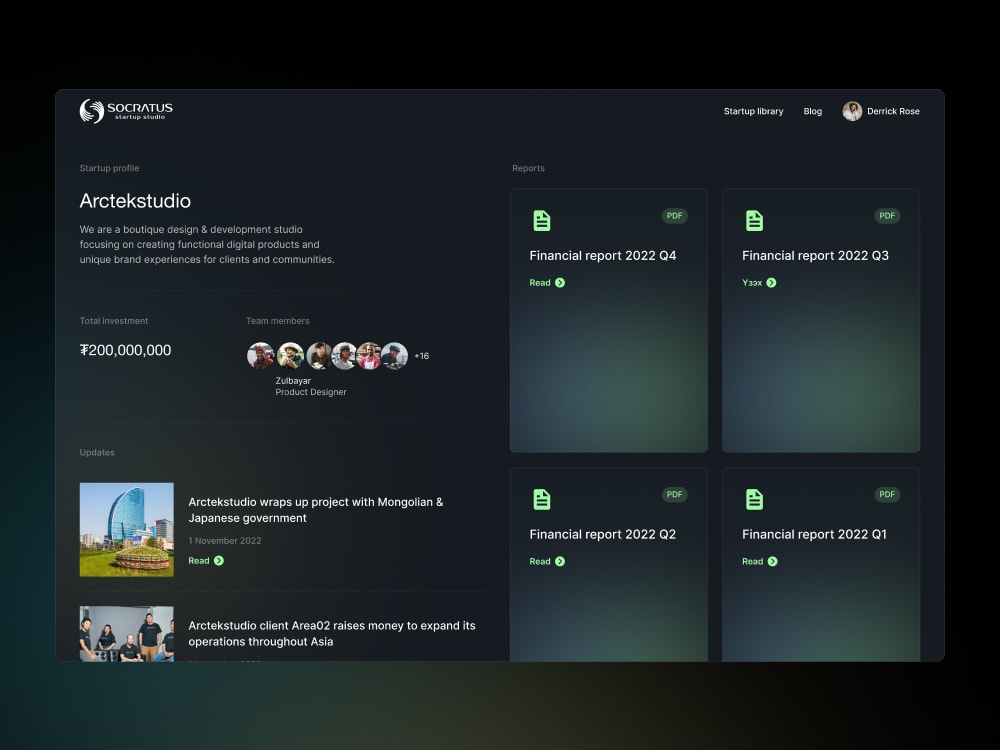The width and height of the screenshot is (1000, 750).
Task: Click the PDF badge on the Q3 report
Action: 887,216
